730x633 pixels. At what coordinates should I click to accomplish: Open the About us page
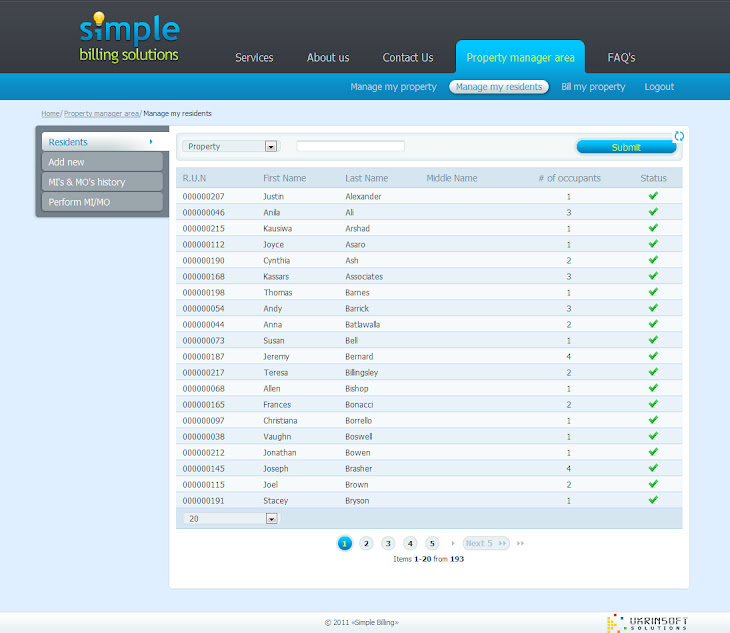(x=328, y=58)
